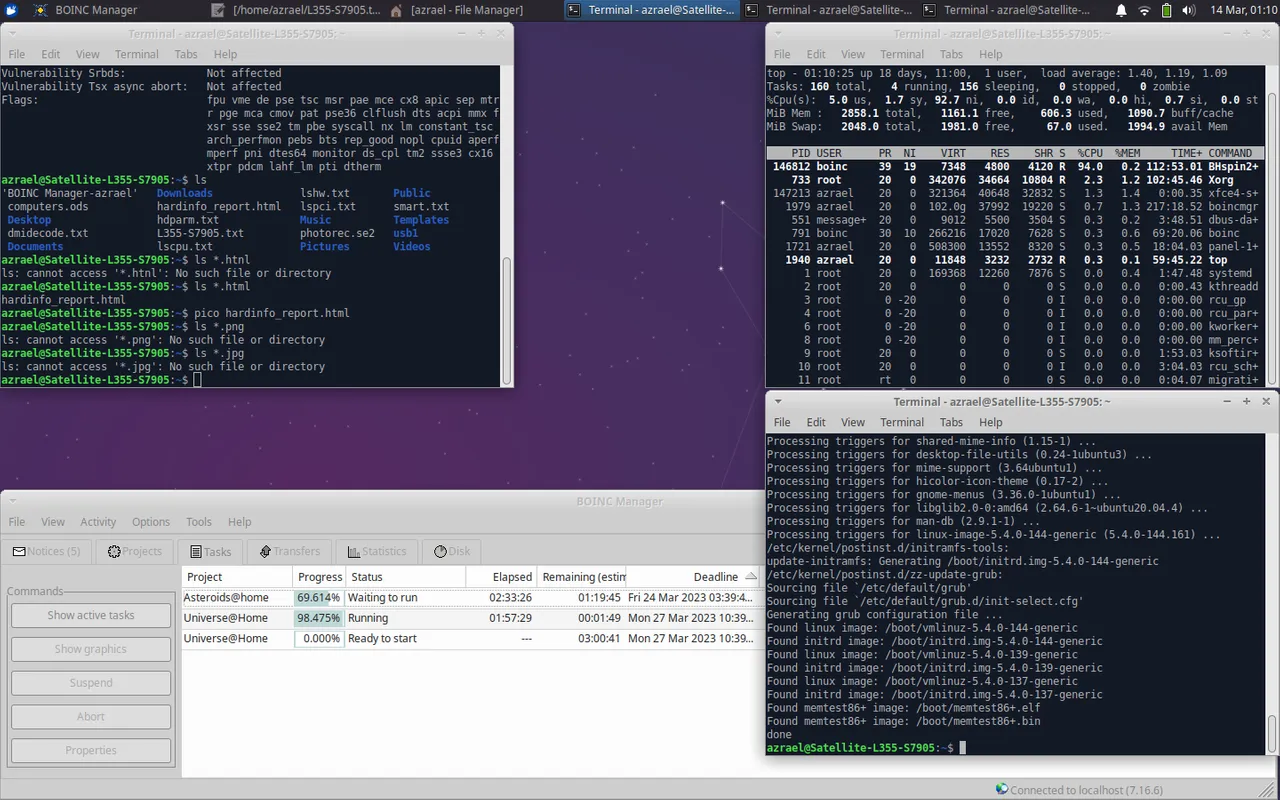Open the Notices (5) tab in BOINC
This screenshot has height=800, width=1280.
pos(46,551)
